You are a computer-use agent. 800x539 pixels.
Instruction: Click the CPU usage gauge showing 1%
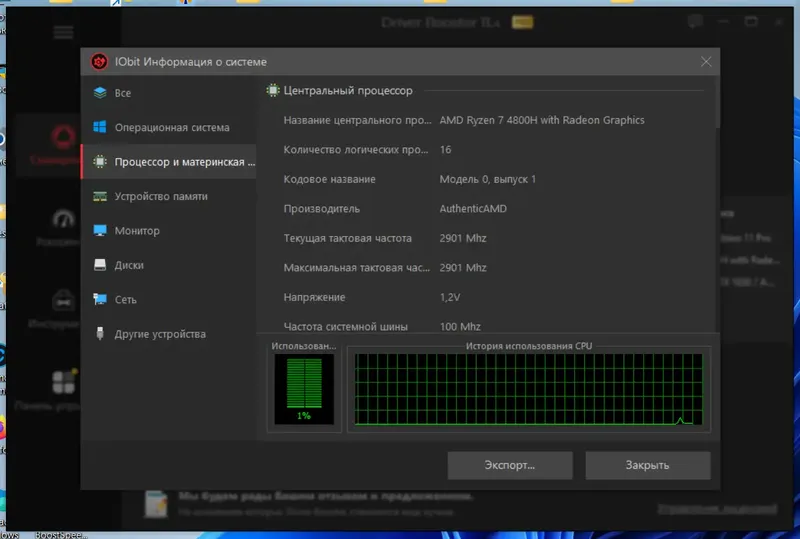(304, 389)
